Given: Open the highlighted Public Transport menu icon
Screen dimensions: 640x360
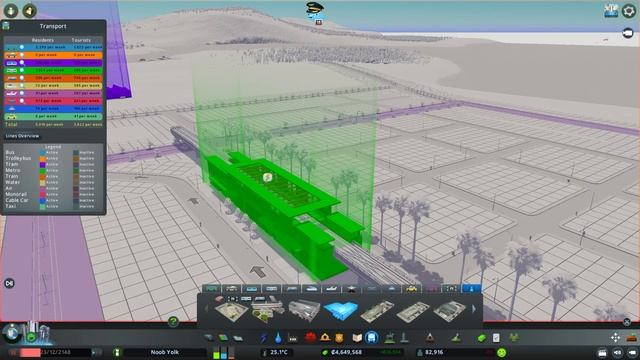Looking at the screenshot, I should 371,338.
